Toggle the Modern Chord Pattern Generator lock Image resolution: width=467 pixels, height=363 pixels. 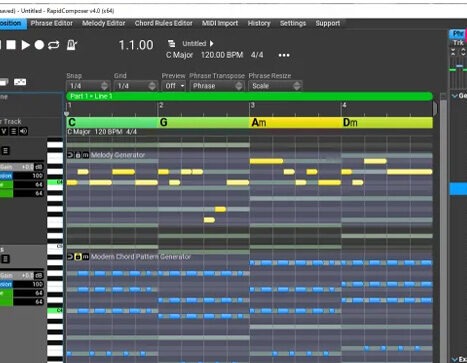[x=78, y=256]
